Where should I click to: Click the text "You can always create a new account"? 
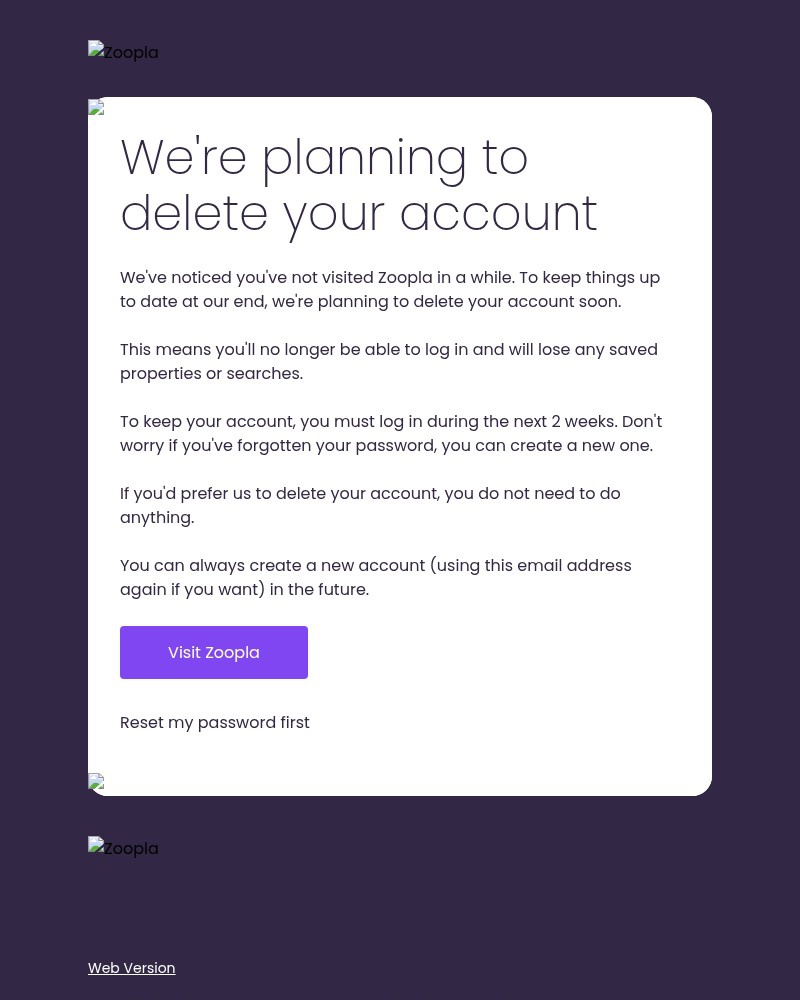click(x=272, y=565)
